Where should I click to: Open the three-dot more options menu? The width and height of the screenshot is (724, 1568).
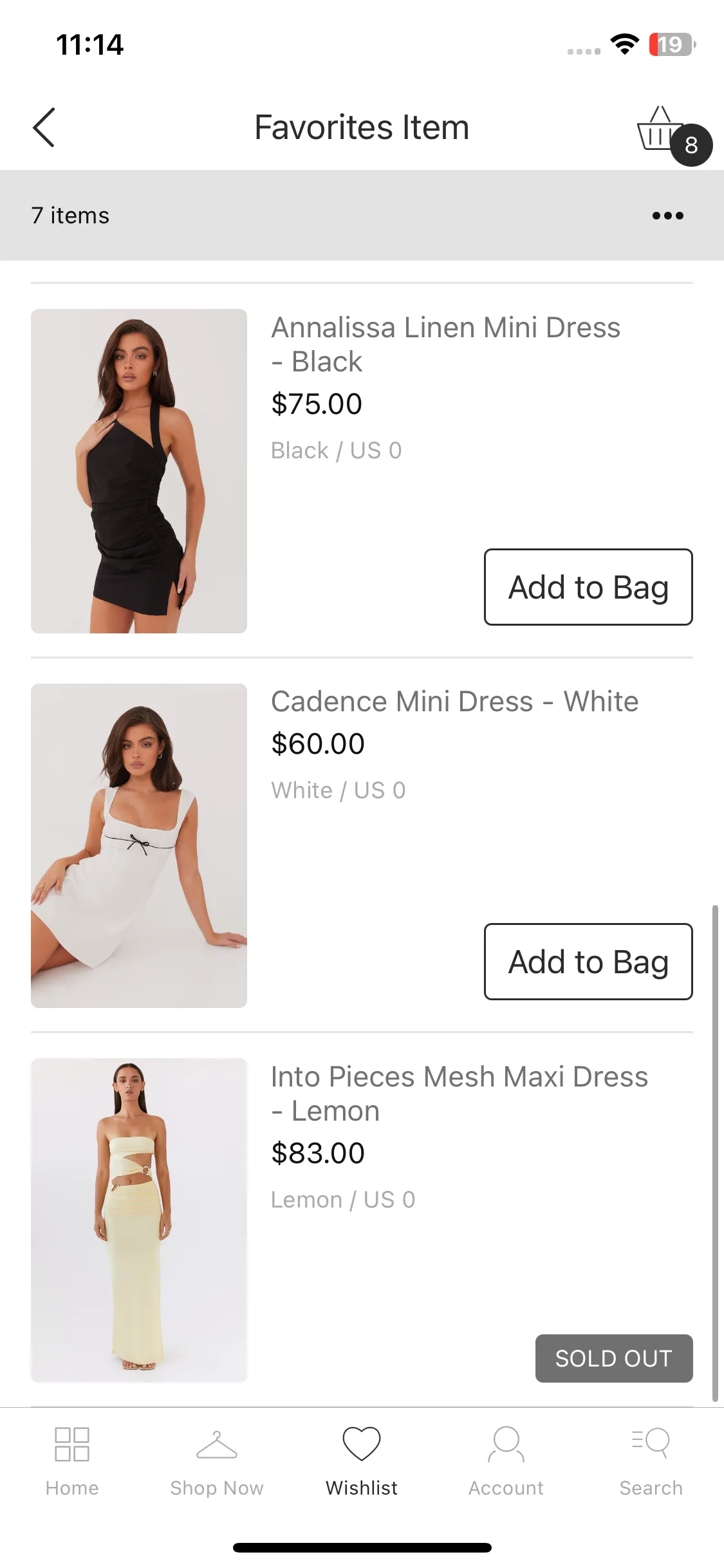(x=667, y=216)
